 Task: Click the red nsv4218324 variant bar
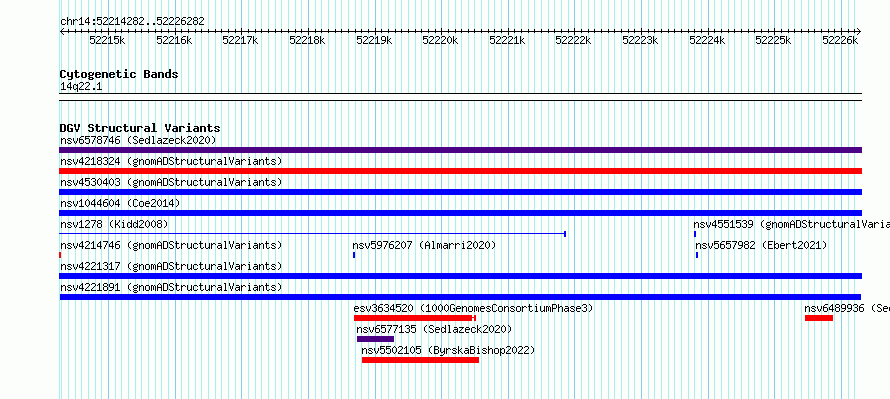[460, 171]
